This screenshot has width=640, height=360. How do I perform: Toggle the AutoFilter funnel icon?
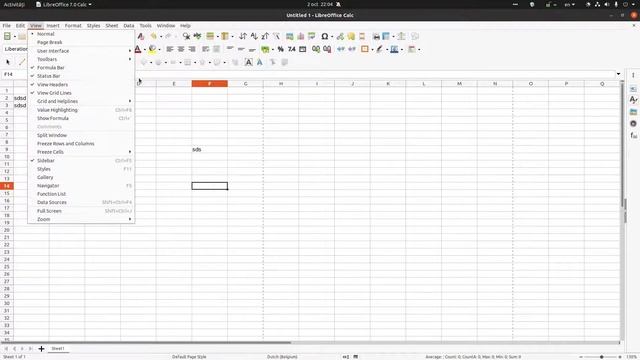[x=276, y=36]
